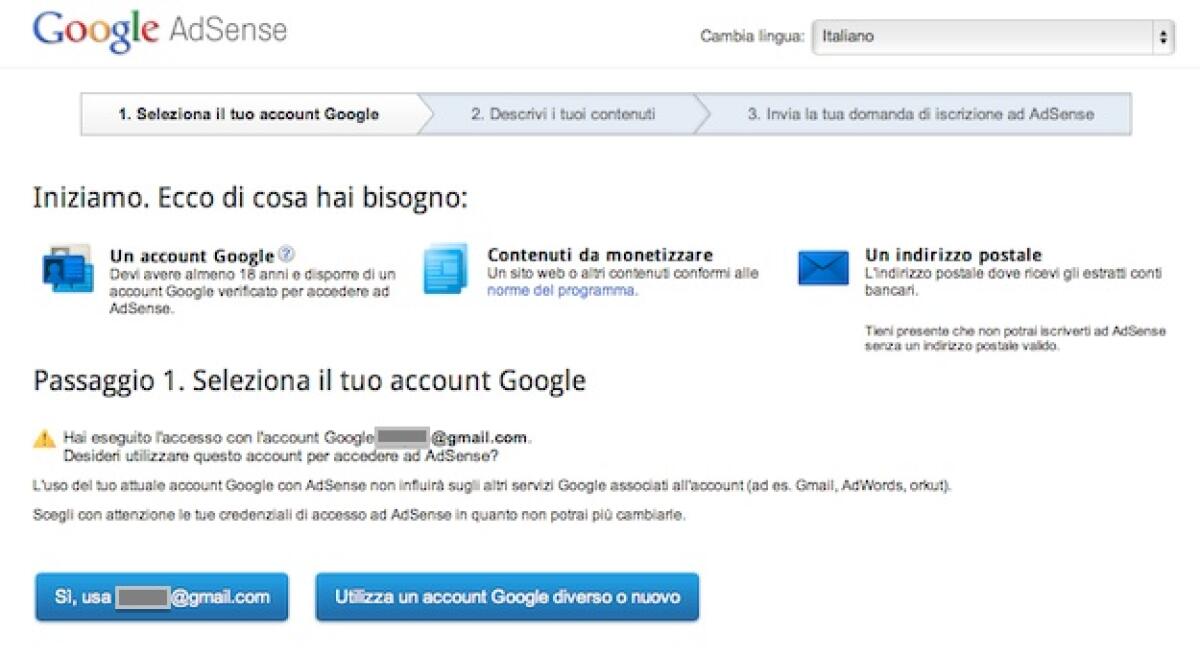This screenshot has width=1200, height=659.
Task: Click the Cambia lingua label
Action: (752, 37)
